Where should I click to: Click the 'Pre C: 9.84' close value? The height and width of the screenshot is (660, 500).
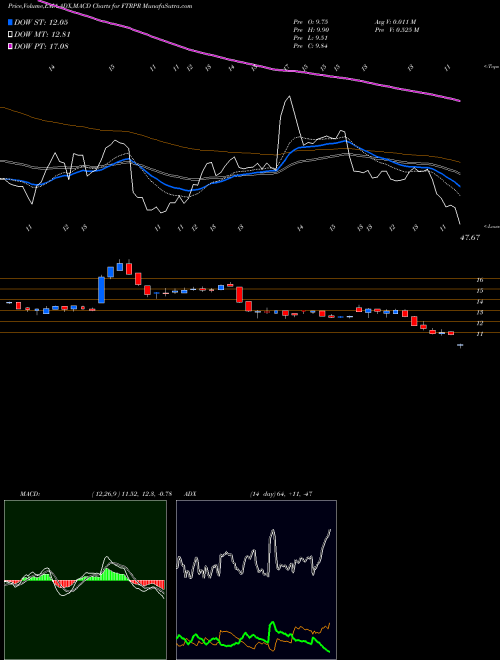coord(311,46)
